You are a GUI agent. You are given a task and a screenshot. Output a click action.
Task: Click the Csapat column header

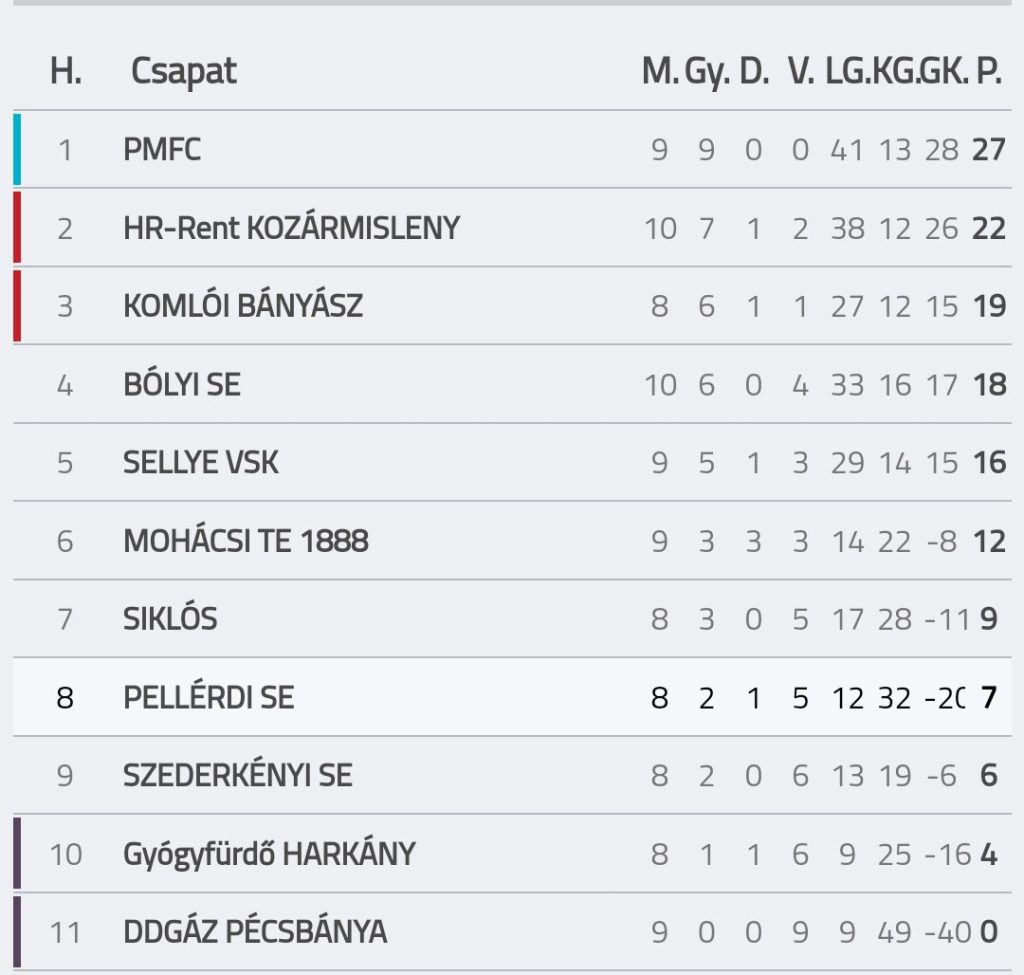184,72
